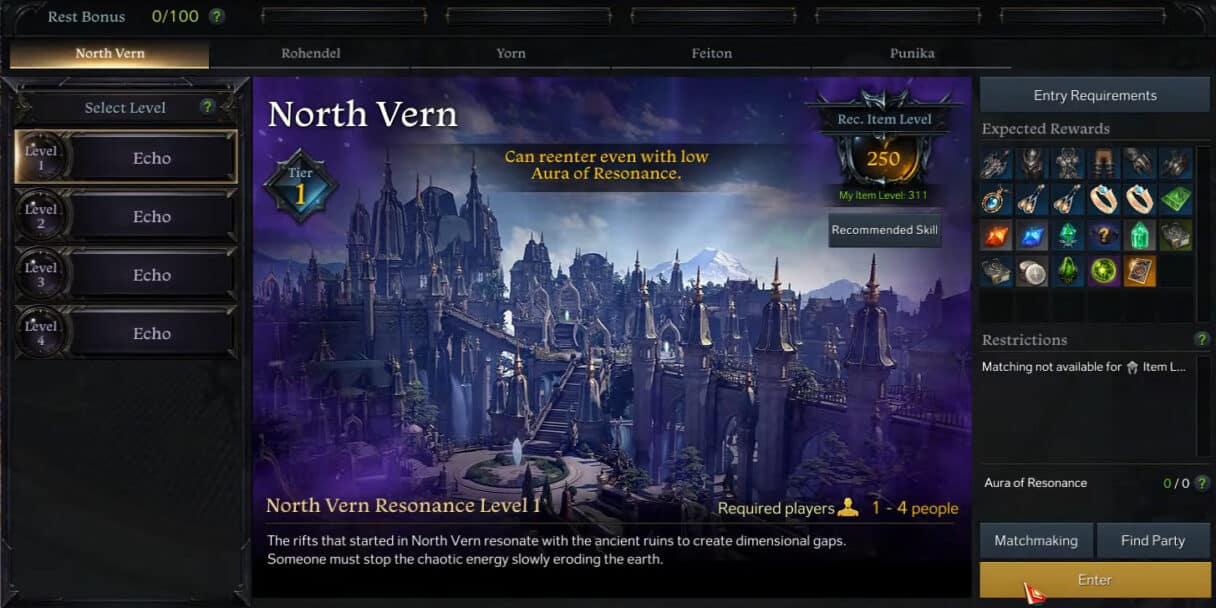Click the question mark mystery reward icon

pos(1104,235)
